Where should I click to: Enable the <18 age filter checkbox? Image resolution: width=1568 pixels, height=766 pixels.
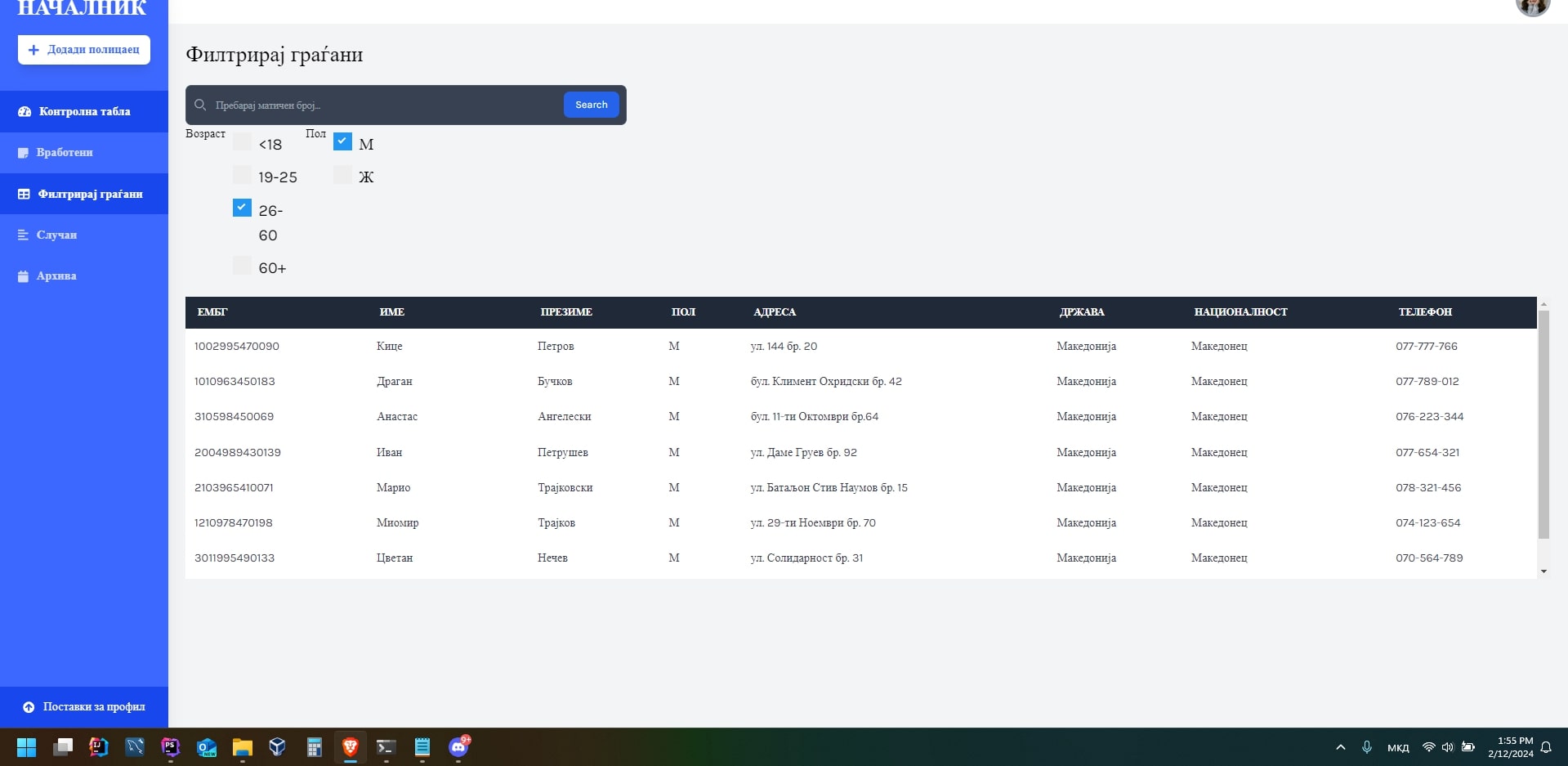[x=242, y=142]
